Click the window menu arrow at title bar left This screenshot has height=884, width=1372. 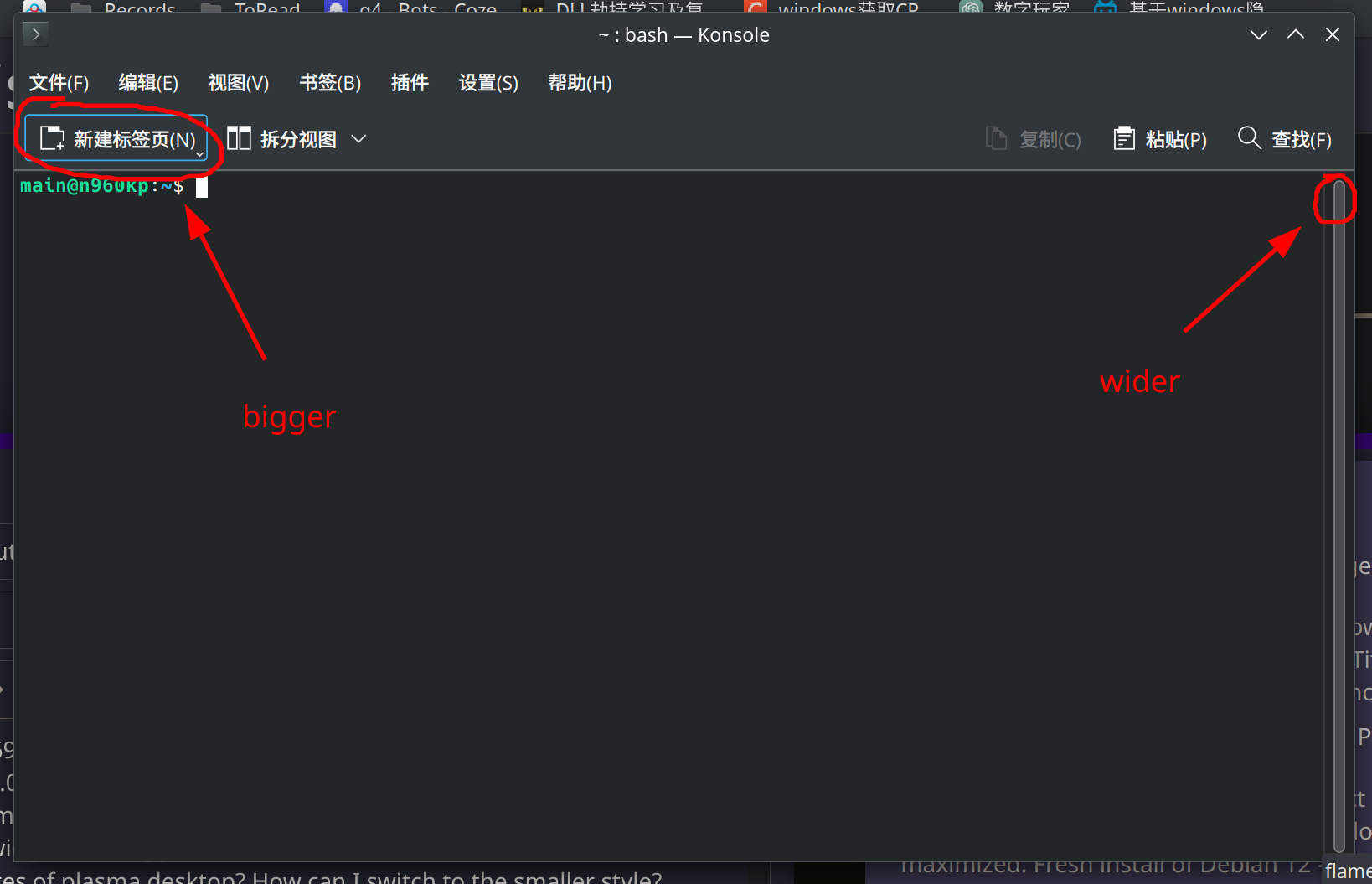36,34
